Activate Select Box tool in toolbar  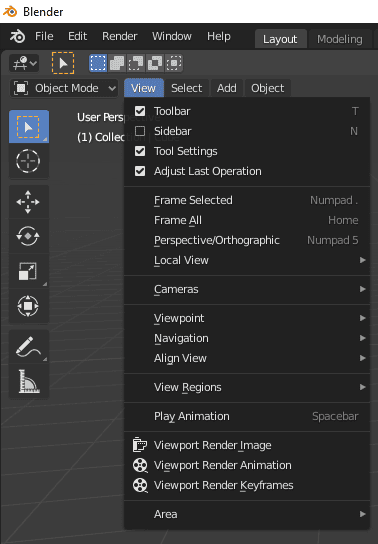[29, 127]
